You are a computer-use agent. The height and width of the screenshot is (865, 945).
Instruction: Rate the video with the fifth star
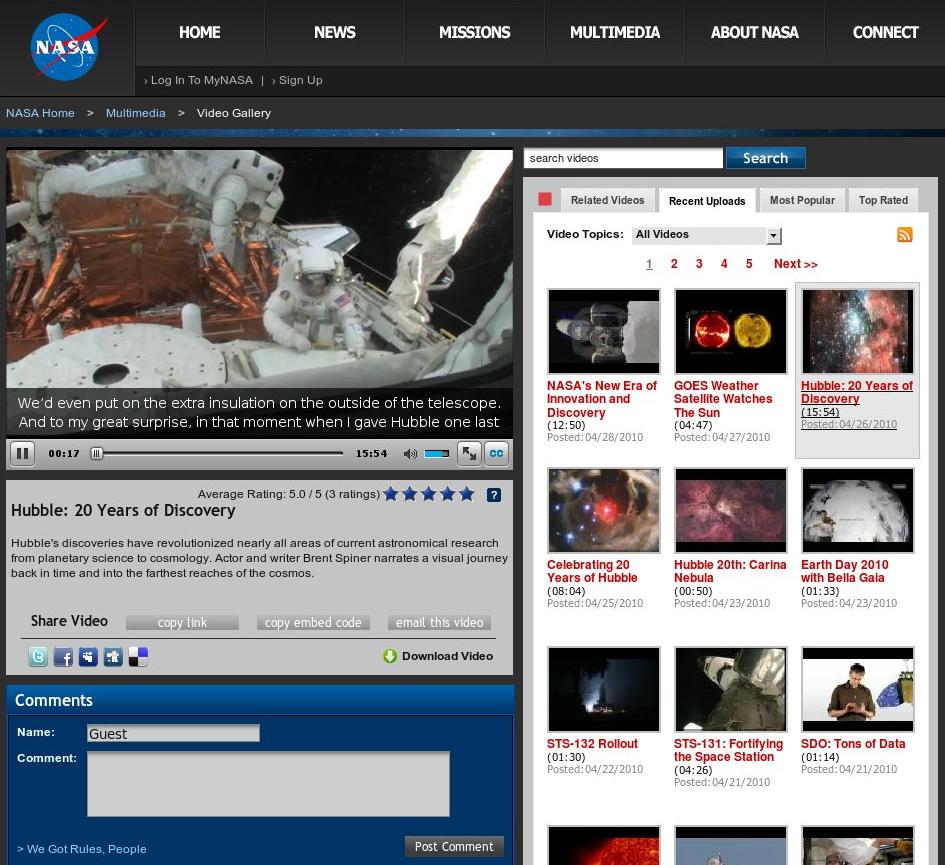(467, 494)
